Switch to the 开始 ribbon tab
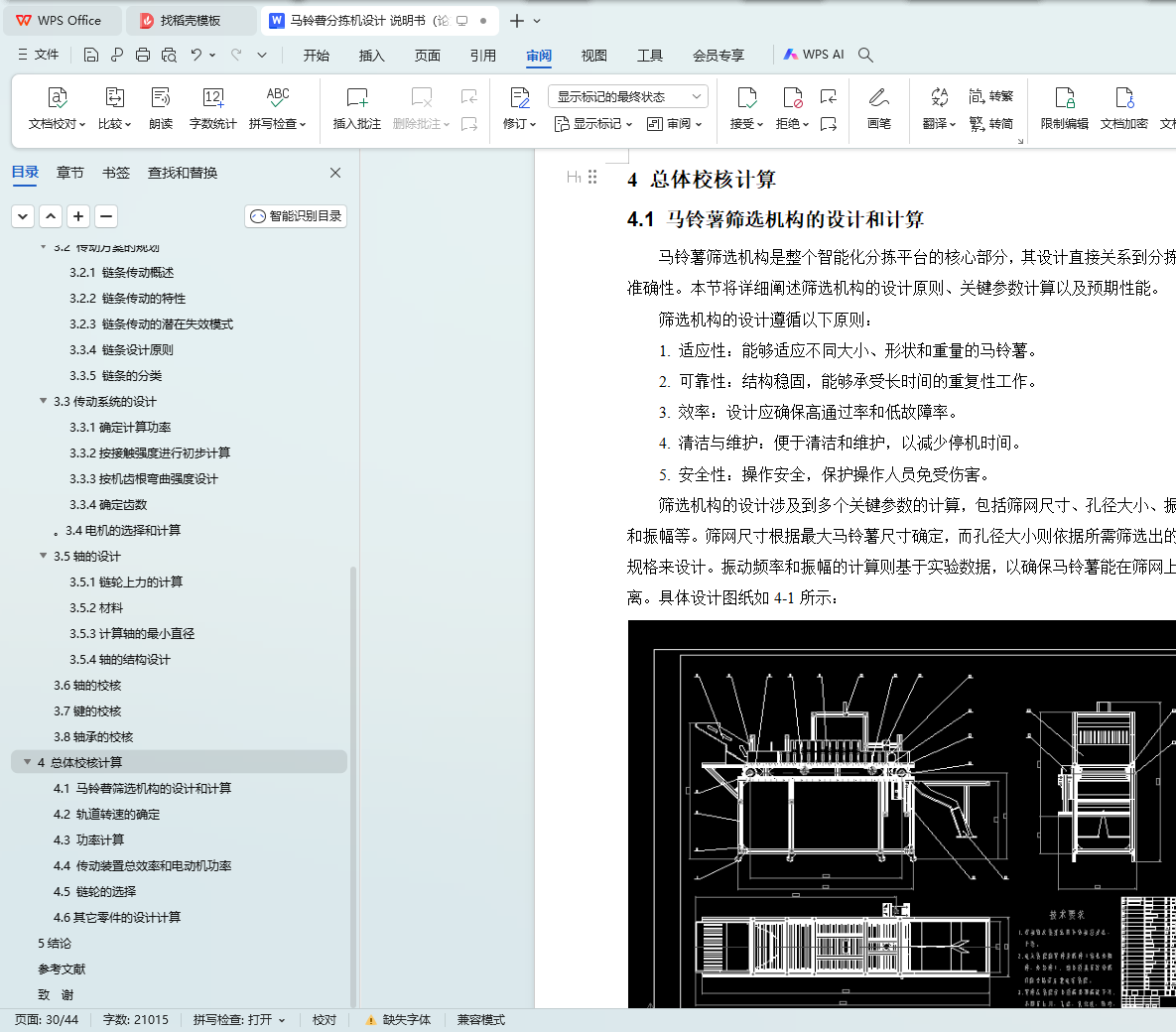 point(316,56)
